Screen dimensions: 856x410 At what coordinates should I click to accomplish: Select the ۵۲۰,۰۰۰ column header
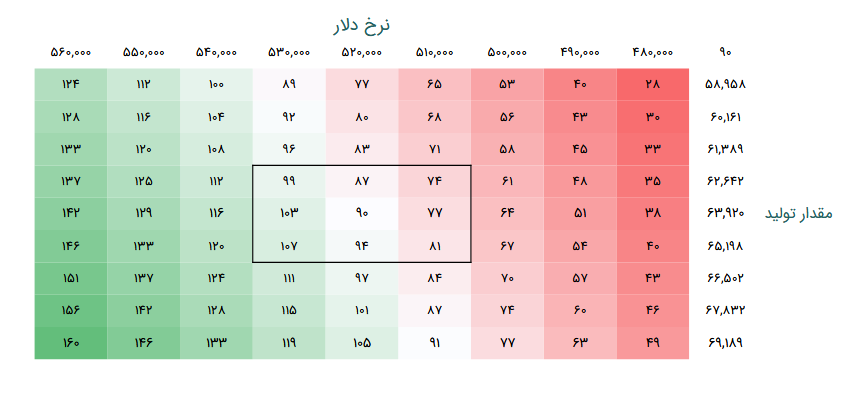[362, 52]
